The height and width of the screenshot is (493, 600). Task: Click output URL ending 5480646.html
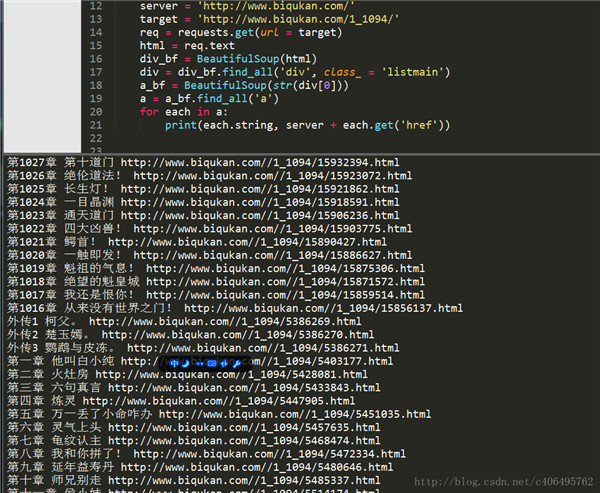pos(257,467)
